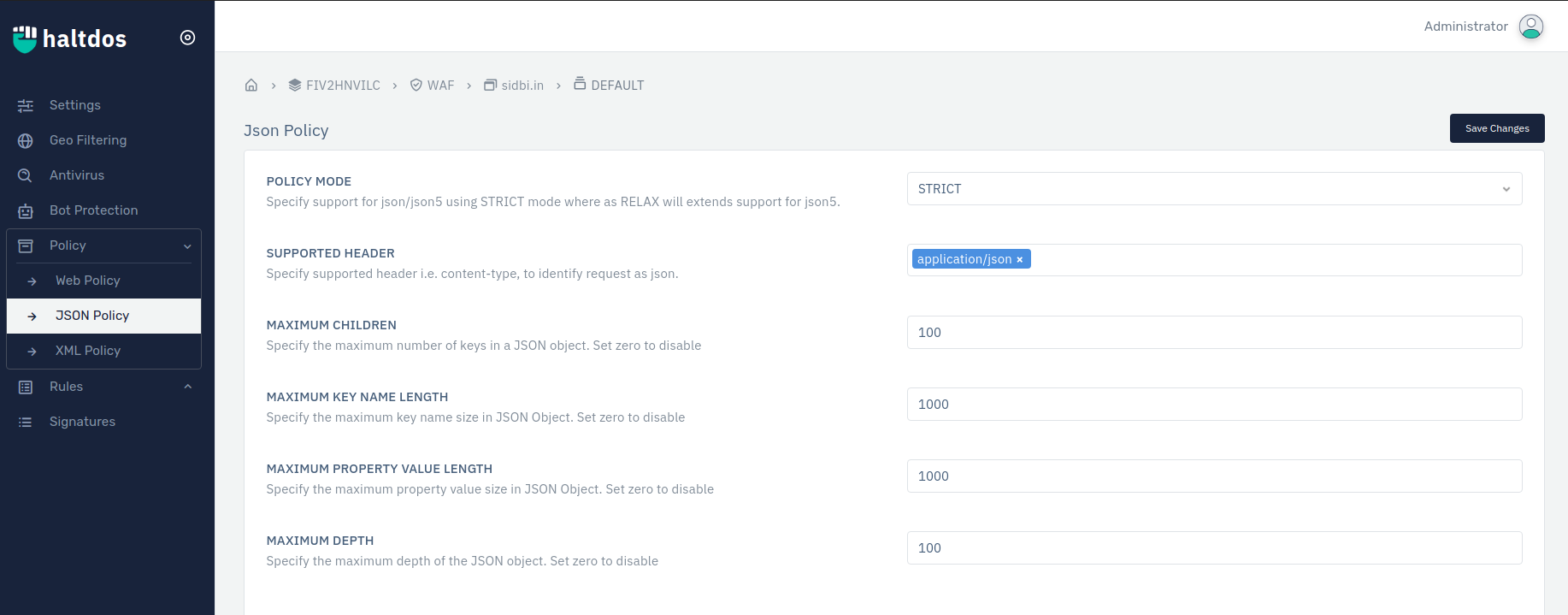Click the Antivirus magnifier icon
This screenshot has height=615, width=1568.
[26, 175]
